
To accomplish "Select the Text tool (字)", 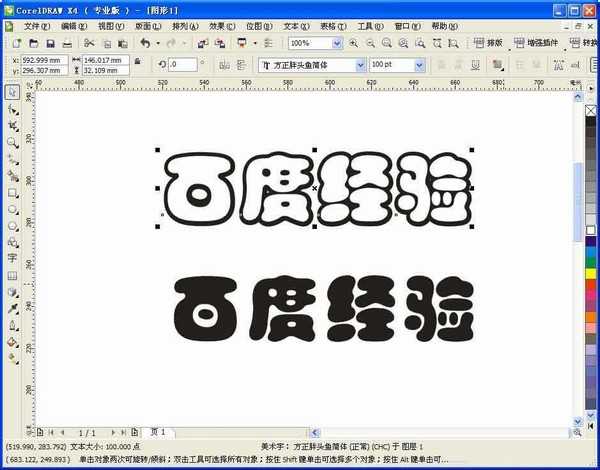I will pos(12,257).
